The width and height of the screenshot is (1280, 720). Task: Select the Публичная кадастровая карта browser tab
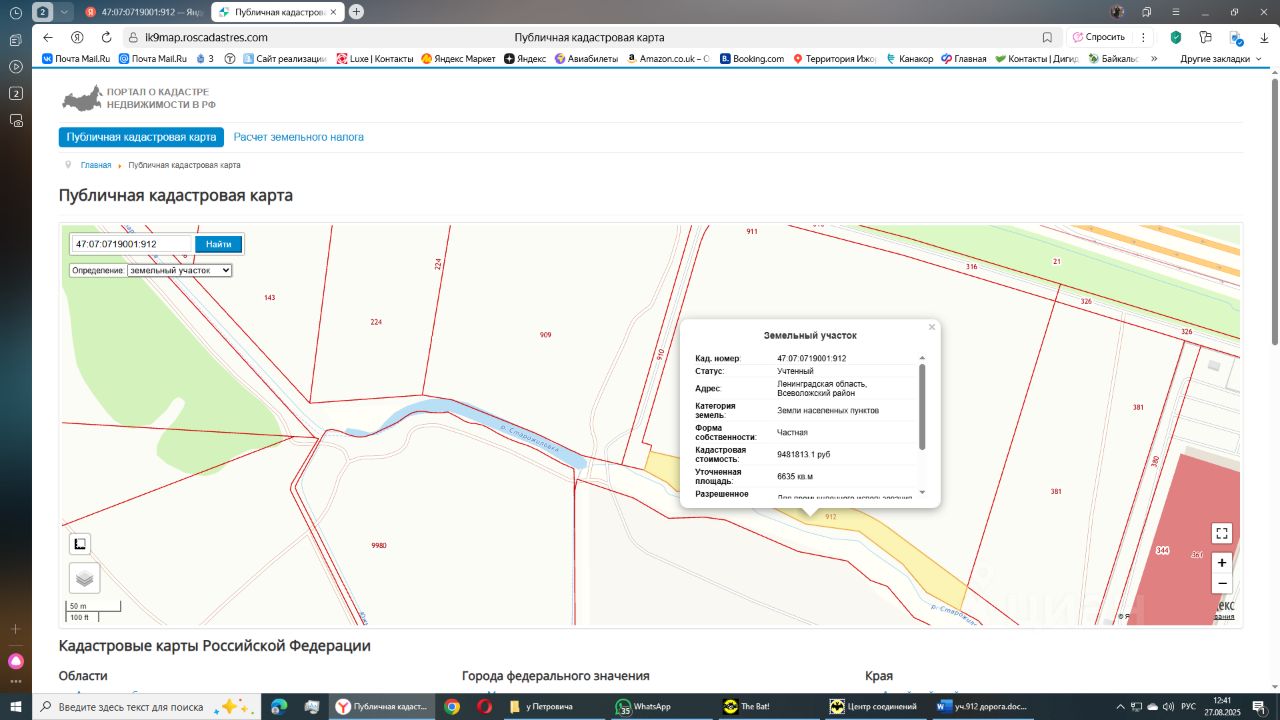(278, 12)
